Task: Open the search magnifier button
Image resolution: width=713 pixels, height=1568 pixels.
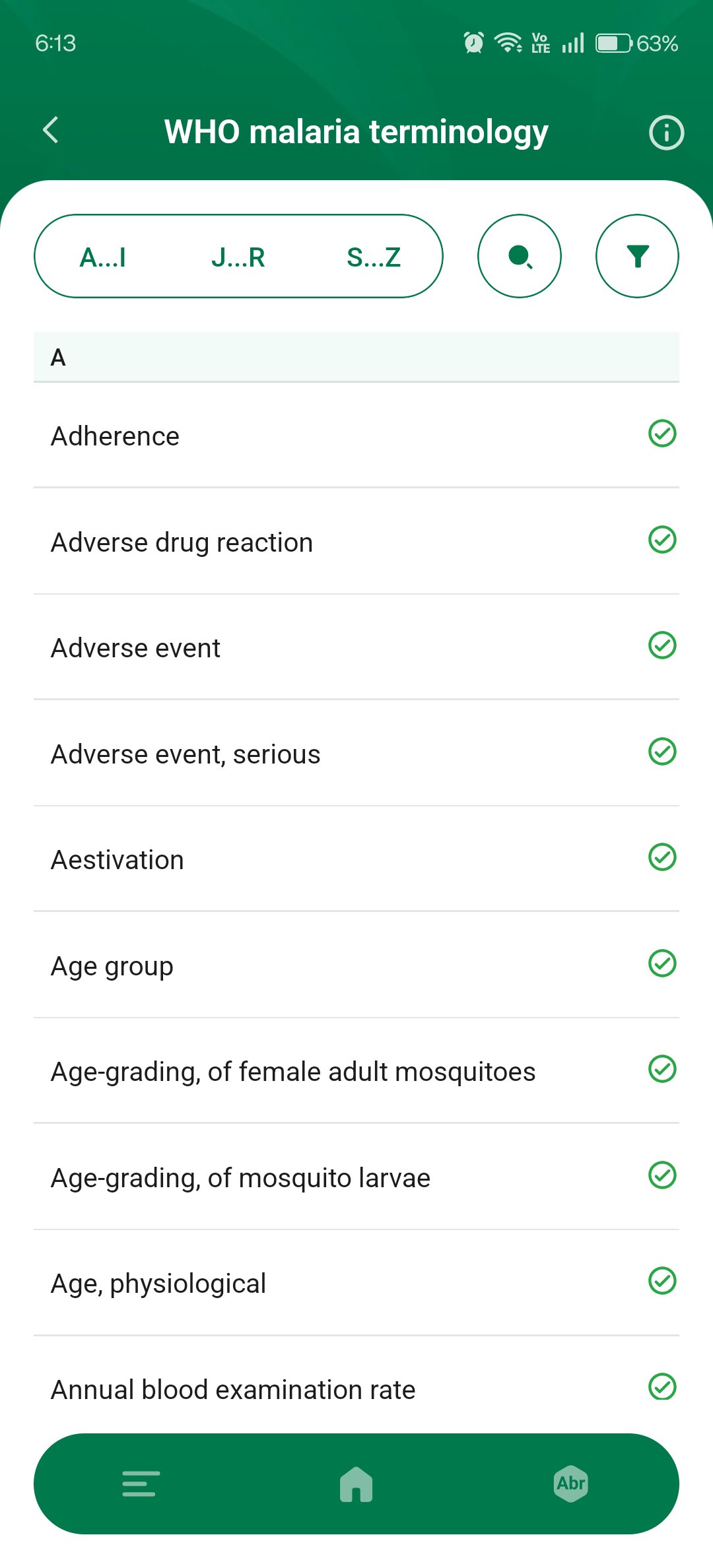Action: (x=520, y=256)
